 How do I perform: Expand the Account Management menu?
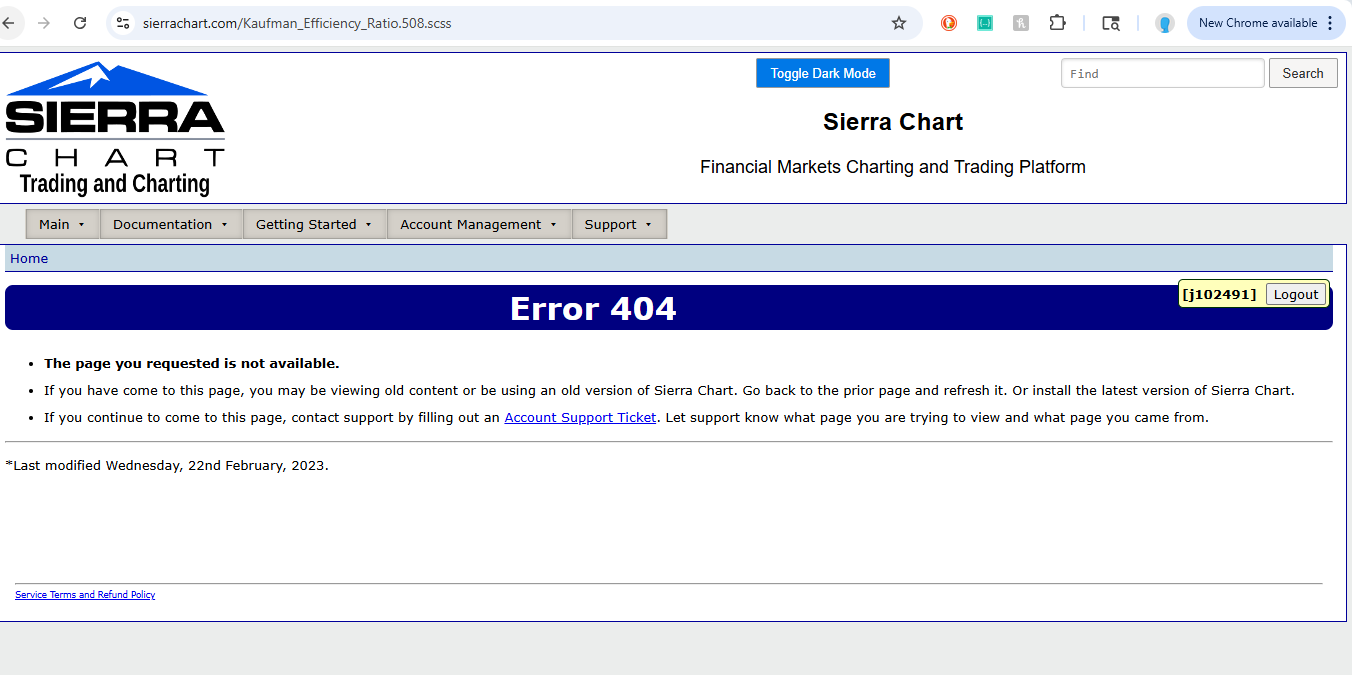479,224
